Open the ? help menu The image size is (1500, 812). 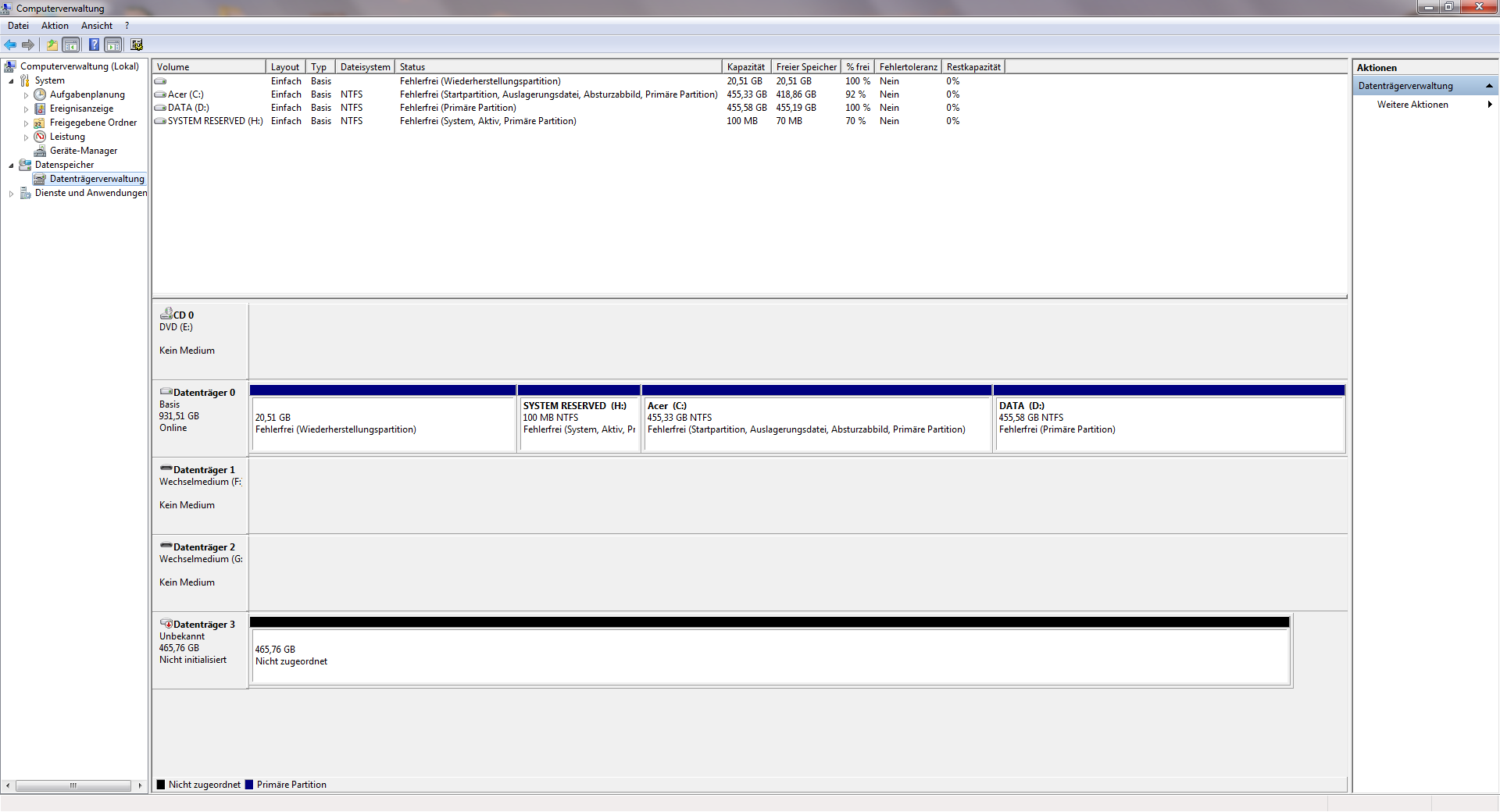click(127, 26)
